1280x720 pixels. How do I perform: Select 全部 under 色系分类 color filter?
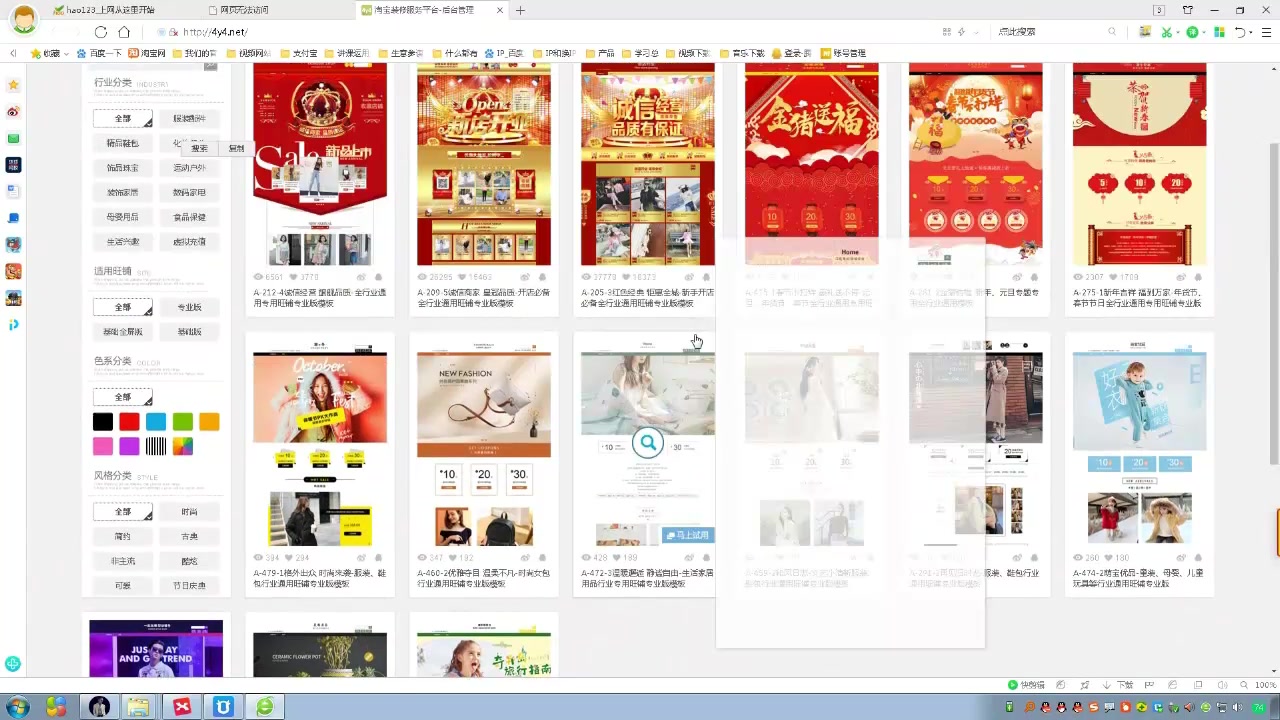[x=122, y=397]
